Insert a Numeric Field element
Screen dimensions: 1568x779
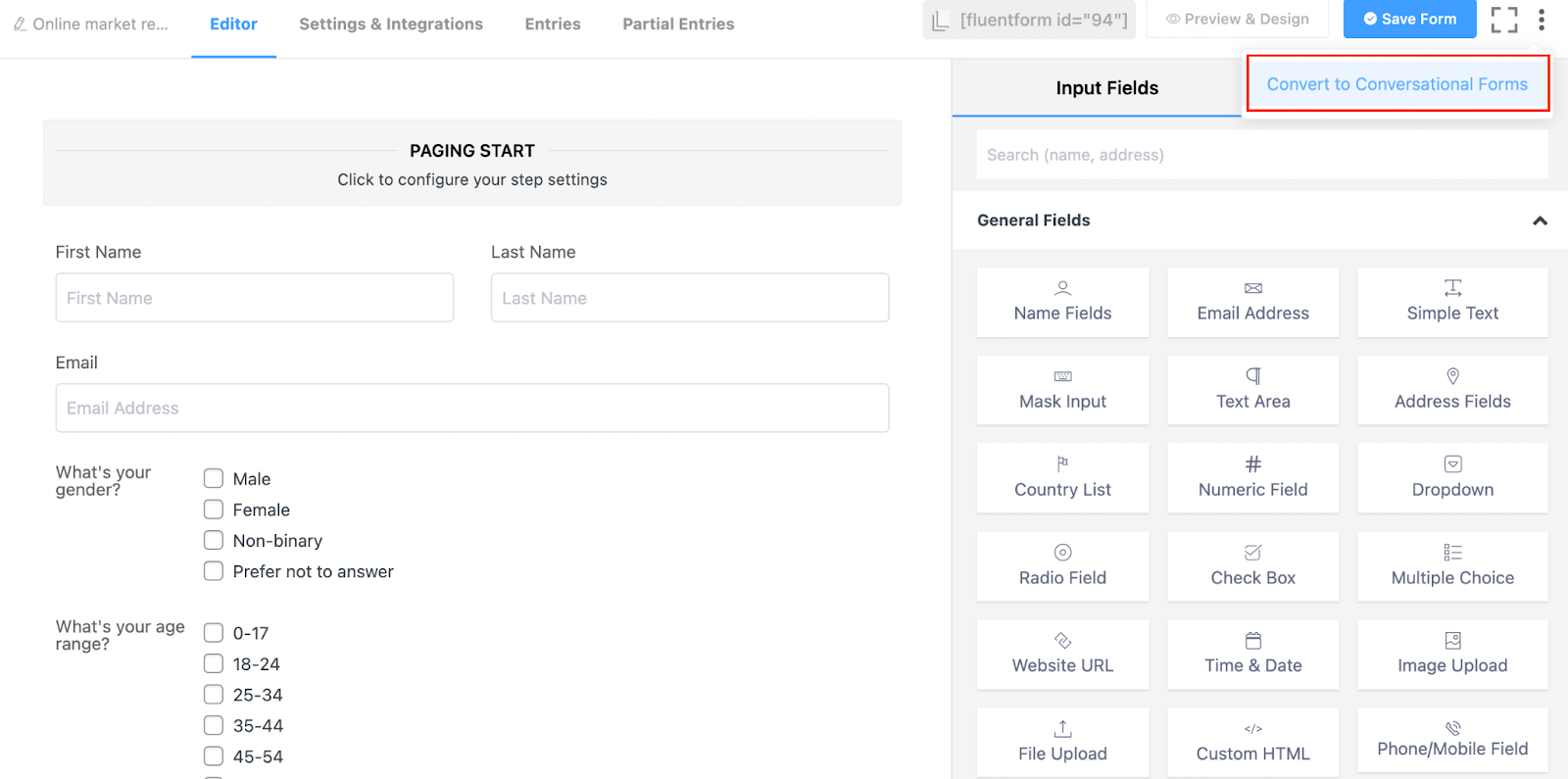(1252, 478)
